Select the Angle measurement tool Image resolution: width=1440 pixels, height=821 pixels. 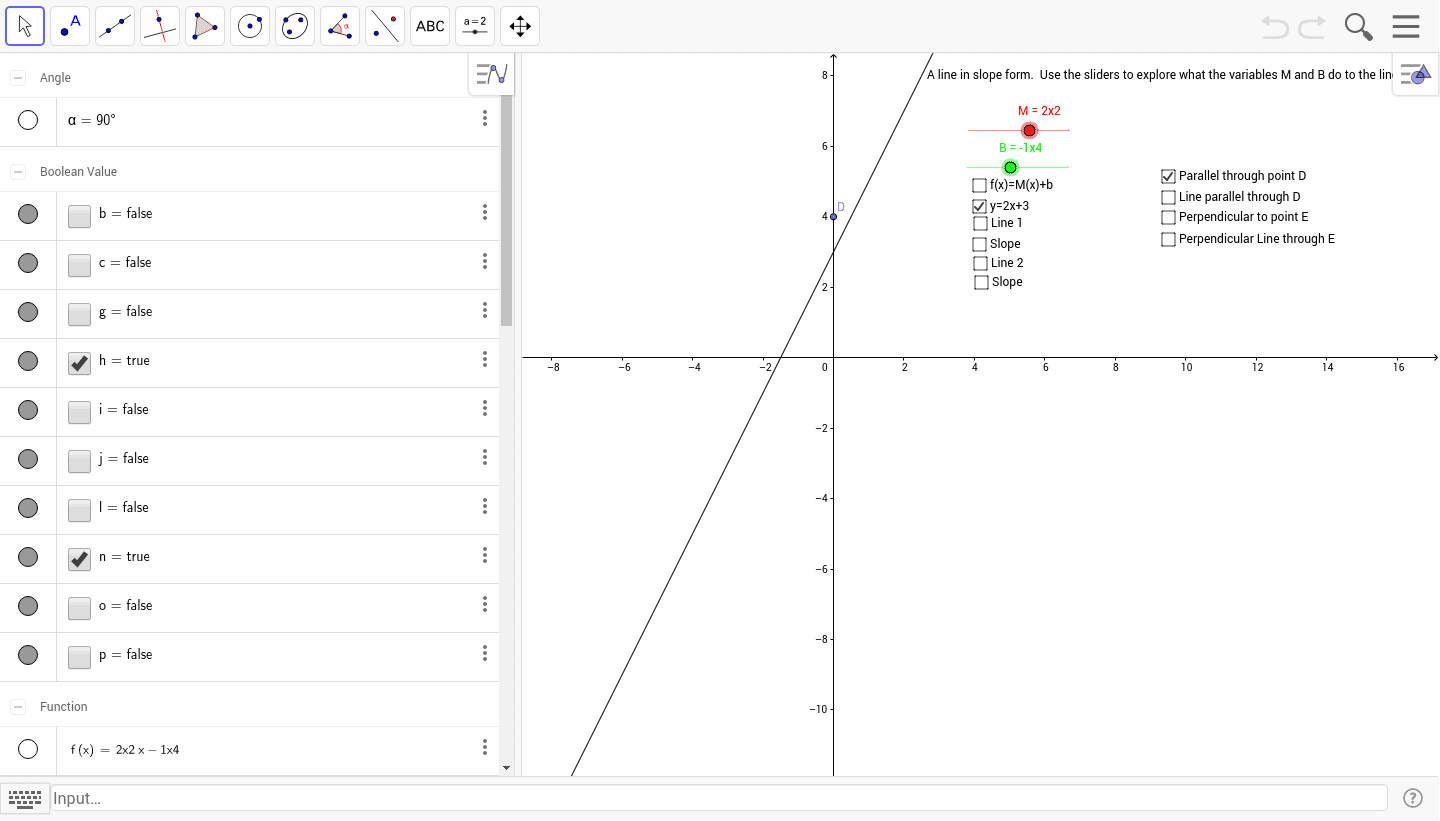340,26
